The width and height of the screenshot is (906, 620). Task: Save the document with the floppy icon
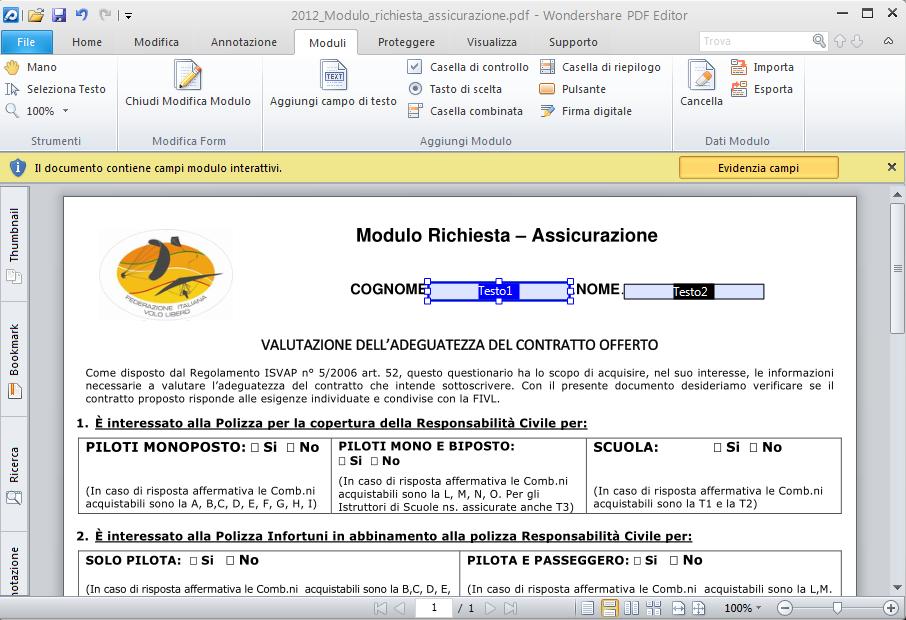pyautogui.click(x=59, y=15)
